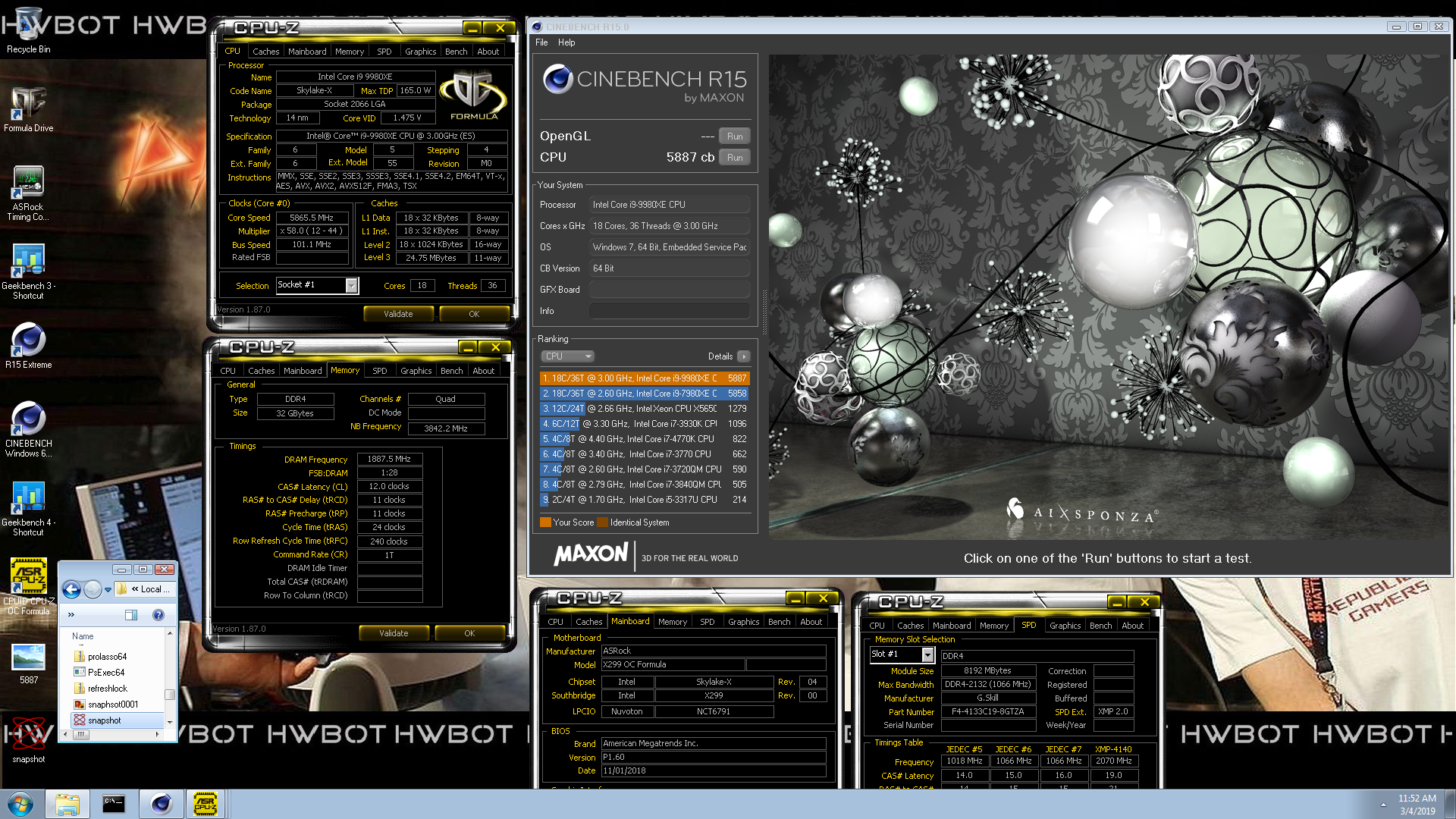Click the Identical System brown legend swatch
Image resolution: width=1456 pixels, height=819 pixels.
point(602,522)
